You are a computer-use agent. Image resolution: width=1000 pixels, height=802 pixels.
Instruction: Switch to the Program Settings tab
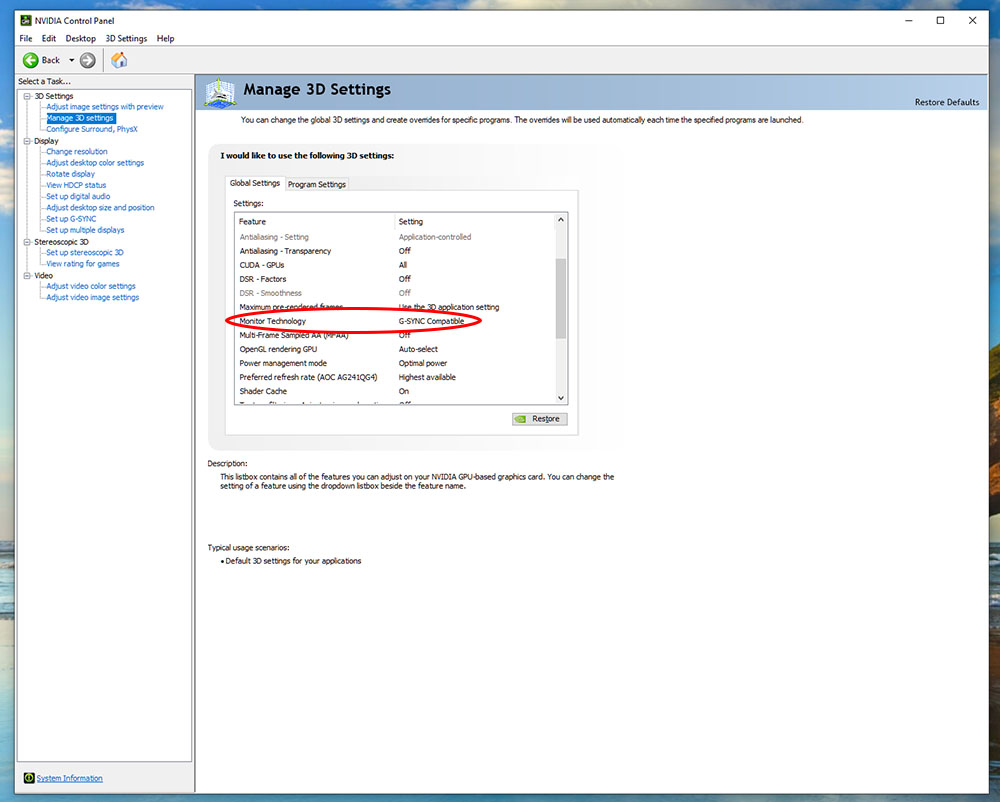pos(317,184)
